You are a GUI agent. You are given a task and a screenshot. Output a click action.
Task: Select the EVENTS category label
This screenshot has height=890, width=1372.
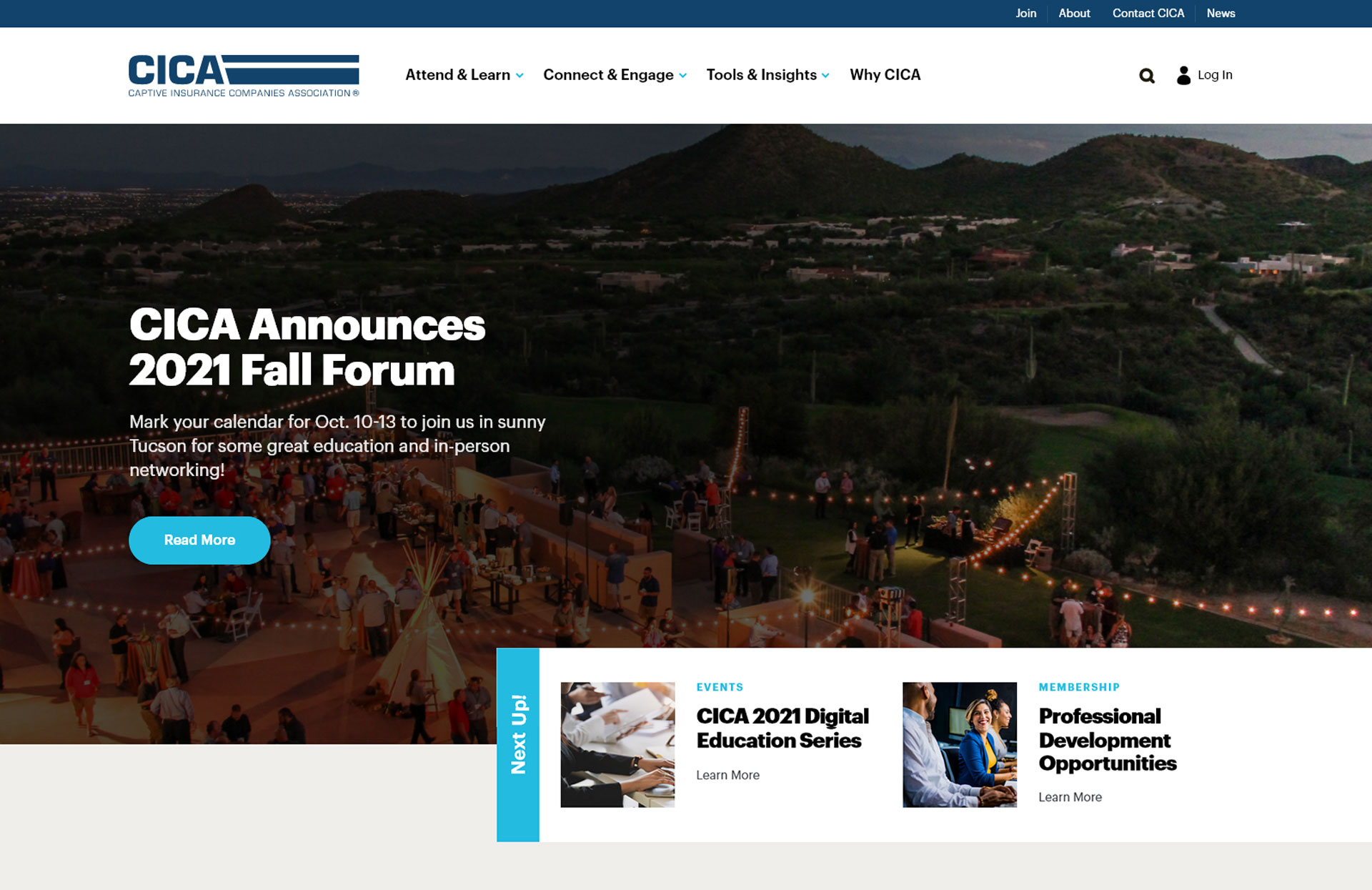[x=720, y=687]
